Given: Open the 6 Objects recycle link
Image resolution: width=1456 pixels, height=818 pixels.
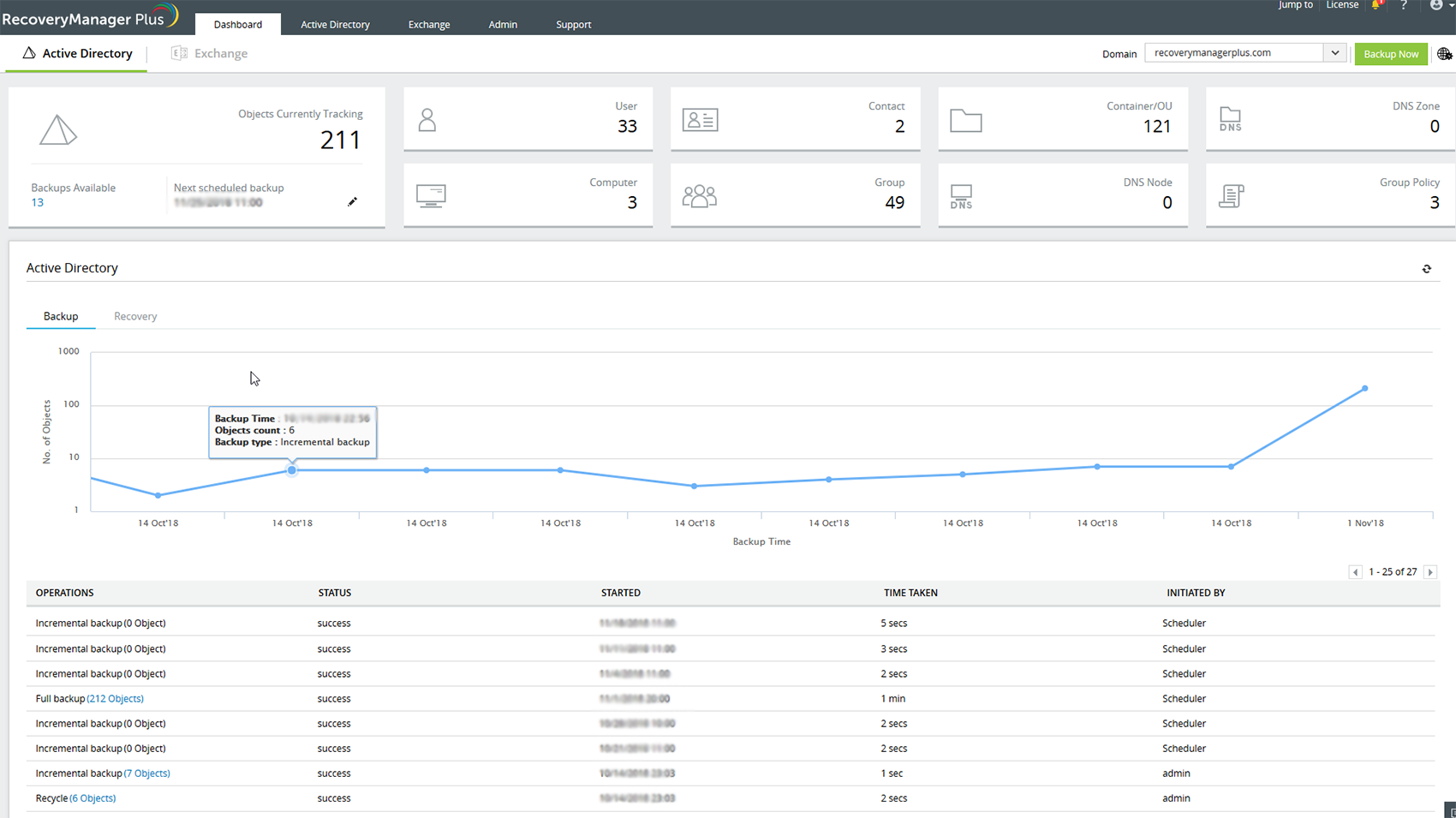Looking at the screenshot, I should [x=92, y=798].
